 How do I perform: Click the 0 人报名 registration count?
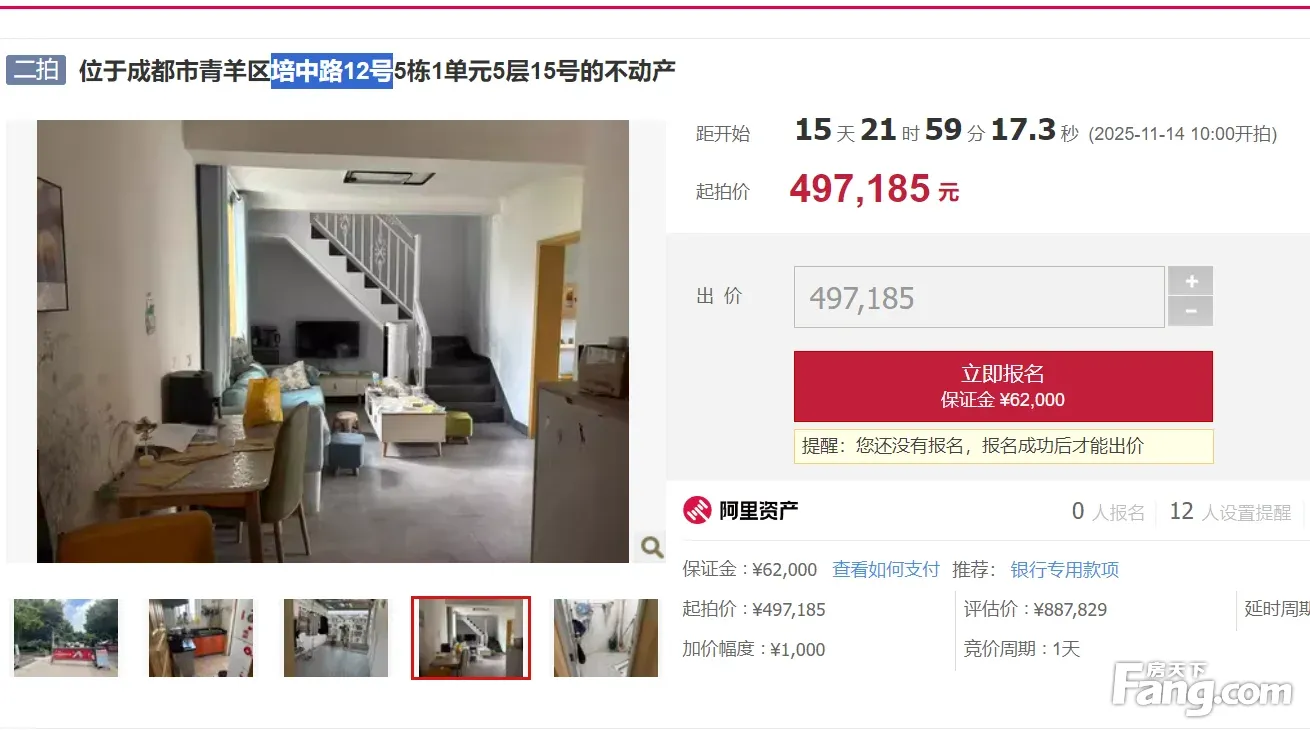point(1108,512)
